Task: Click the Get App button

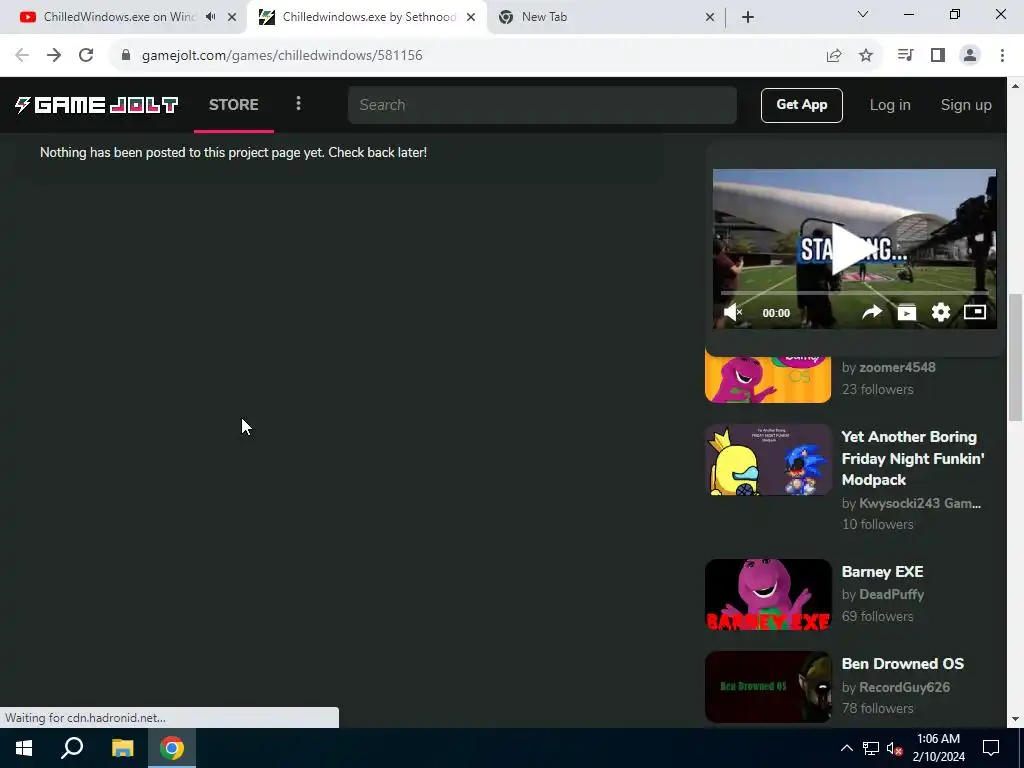Action: click(x=801, y=105)
